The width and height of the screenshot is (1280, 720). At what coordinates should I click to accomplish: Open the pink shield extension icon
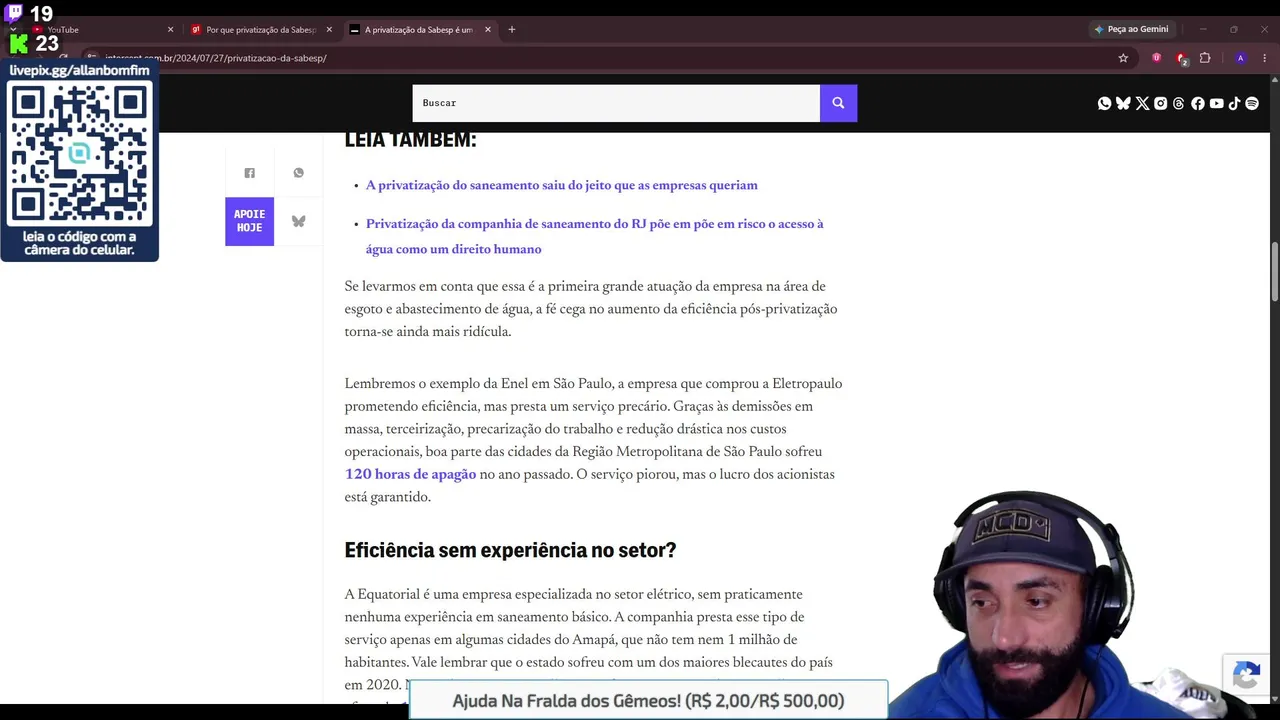(x=1157, y=58)
